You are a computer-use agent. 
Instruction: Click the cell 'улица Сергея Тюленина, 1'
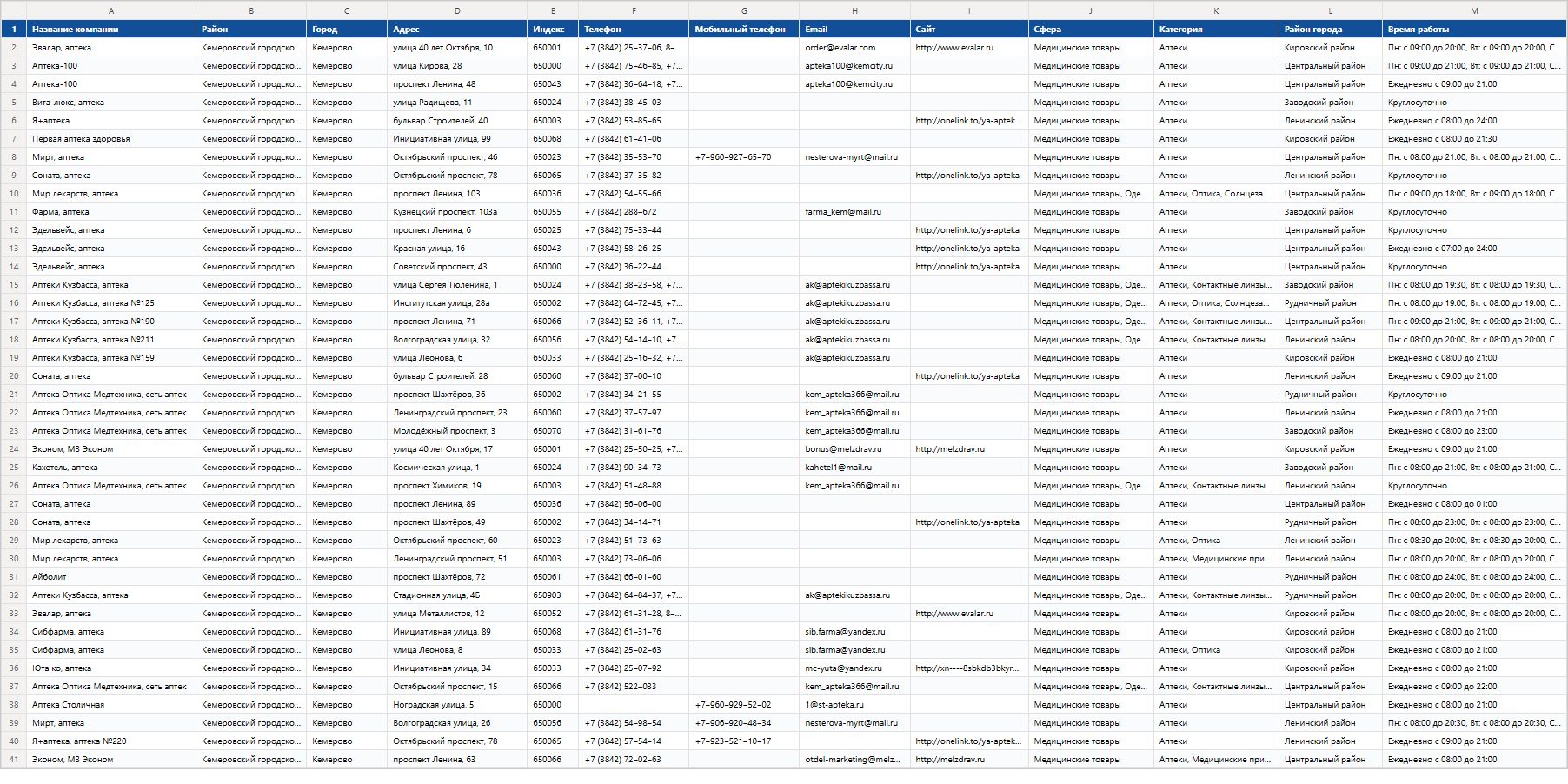pyautogui.click(x=457, y=285)
